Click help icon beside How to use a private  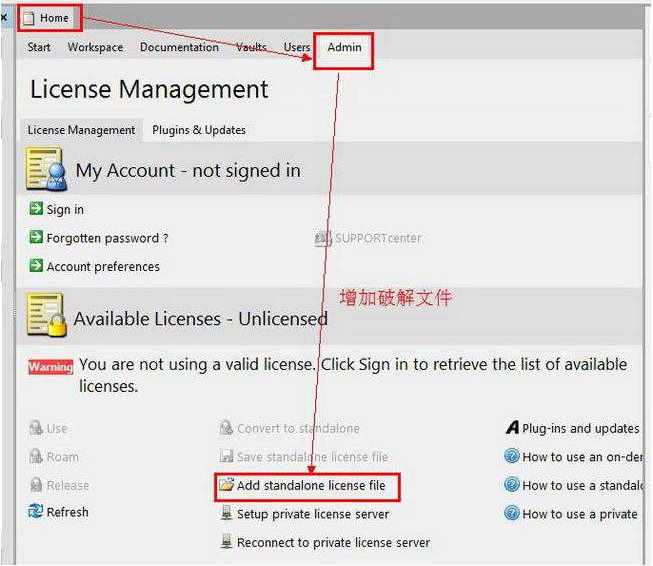512,513
